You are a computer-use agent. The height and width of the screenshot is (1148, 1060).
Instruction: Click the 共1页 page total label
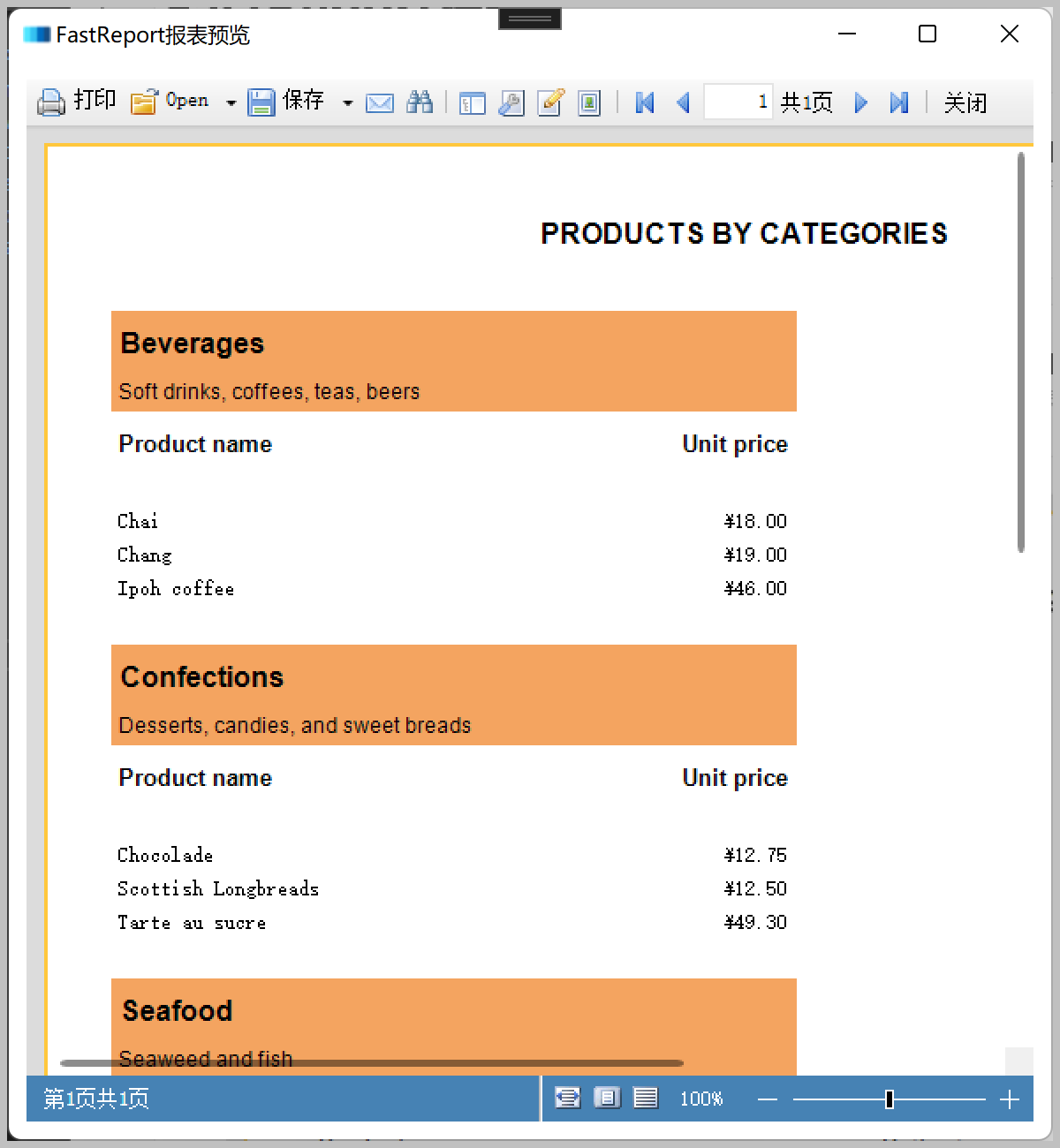pyautogui.click(x=806, y=102)
